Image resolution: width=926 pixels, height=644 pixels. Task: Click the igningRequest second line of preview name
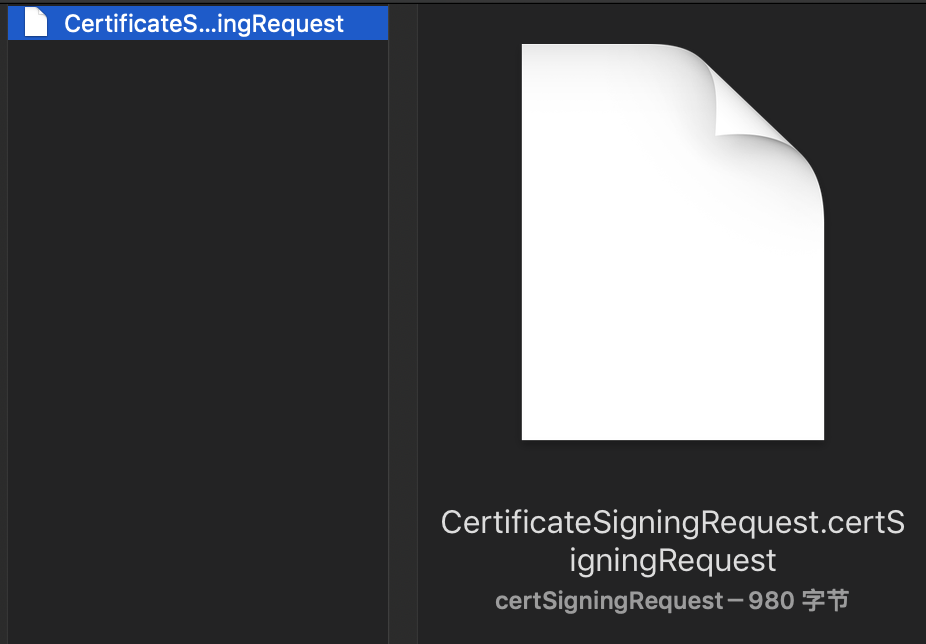coord(673,560)
